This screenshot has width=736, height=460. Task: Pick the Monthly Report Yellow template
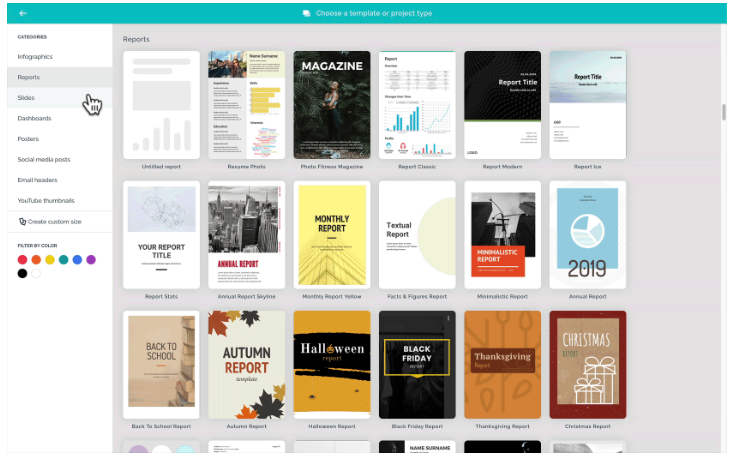tap(332, 235)
